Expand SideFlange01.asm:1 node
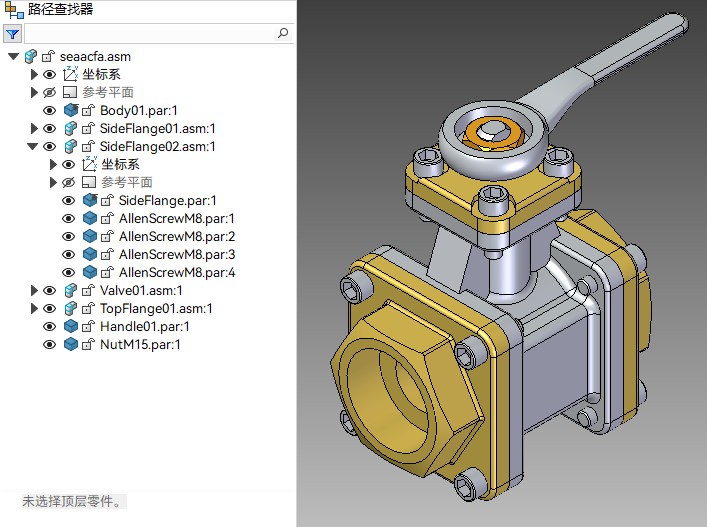Image resolution: width=707 pixels, height=527 pixels. point(34,128)
